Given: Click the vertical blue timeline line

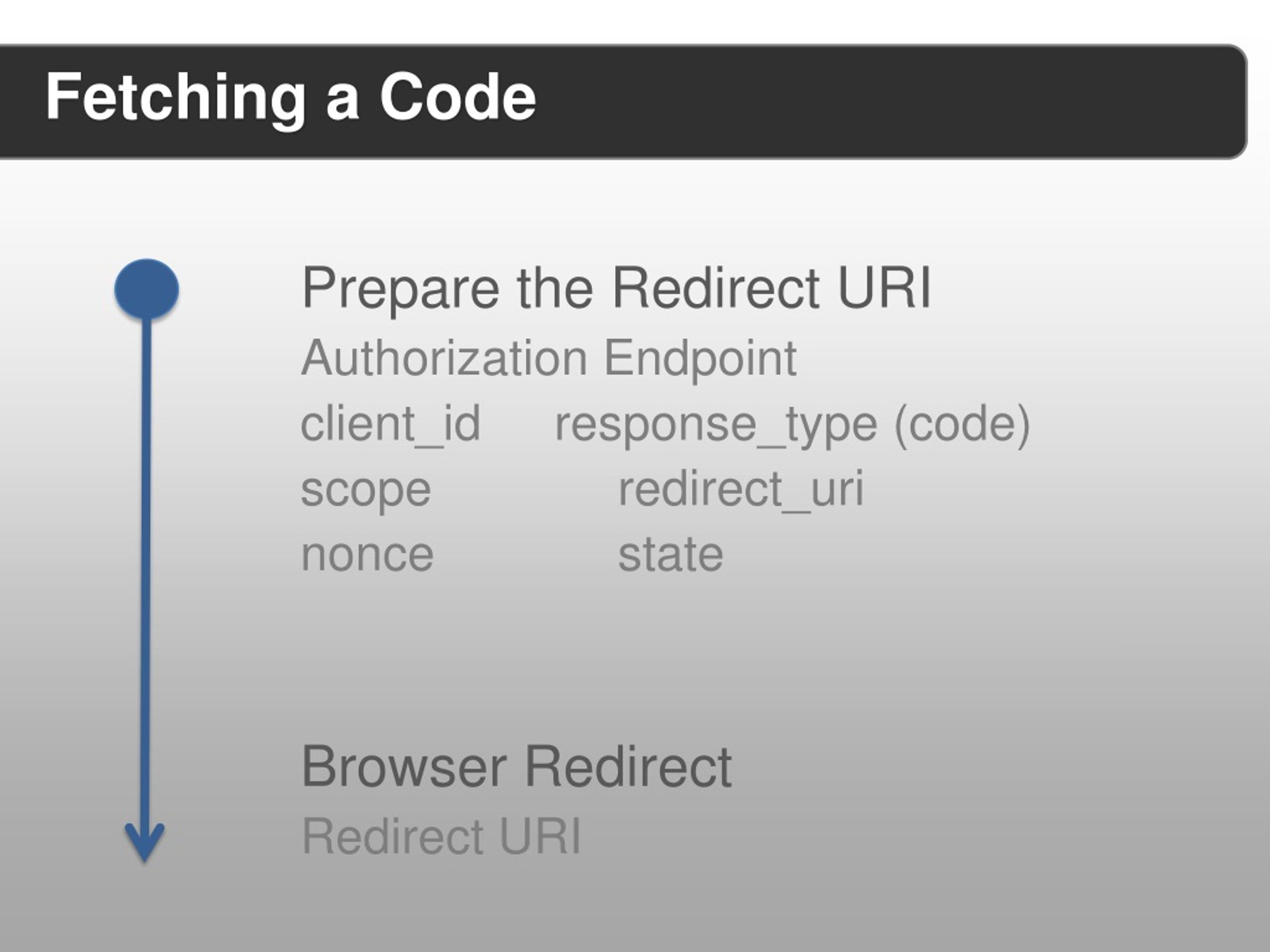Looking at the screenshot, I should [x=146, y=574].
